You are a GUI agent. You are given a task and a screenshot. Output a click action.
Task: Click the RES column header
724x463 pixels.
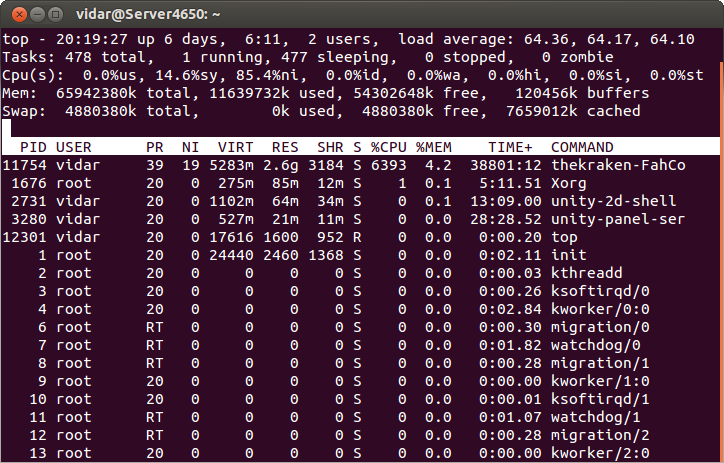tap(285, 147)
